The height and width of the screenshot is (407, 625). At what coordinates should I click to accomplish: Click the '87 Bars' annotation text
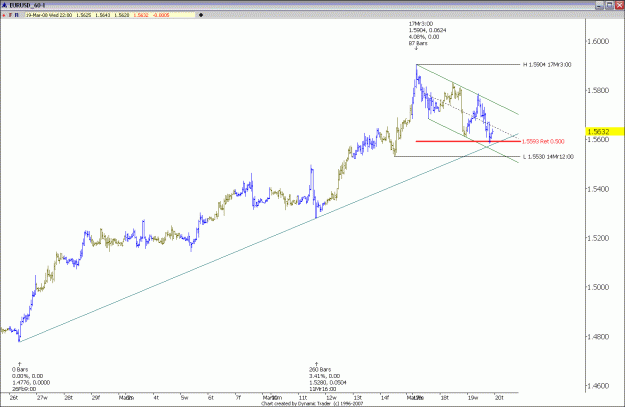click(418, 43)
